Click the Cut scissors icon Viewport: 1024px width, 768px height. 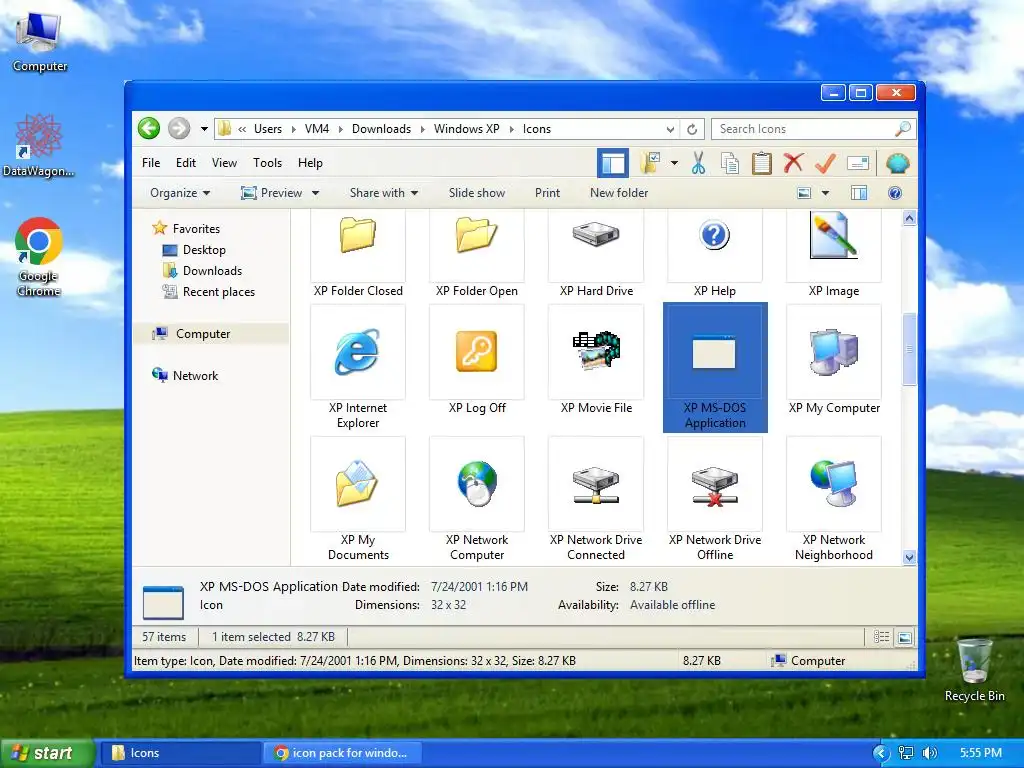698,163
